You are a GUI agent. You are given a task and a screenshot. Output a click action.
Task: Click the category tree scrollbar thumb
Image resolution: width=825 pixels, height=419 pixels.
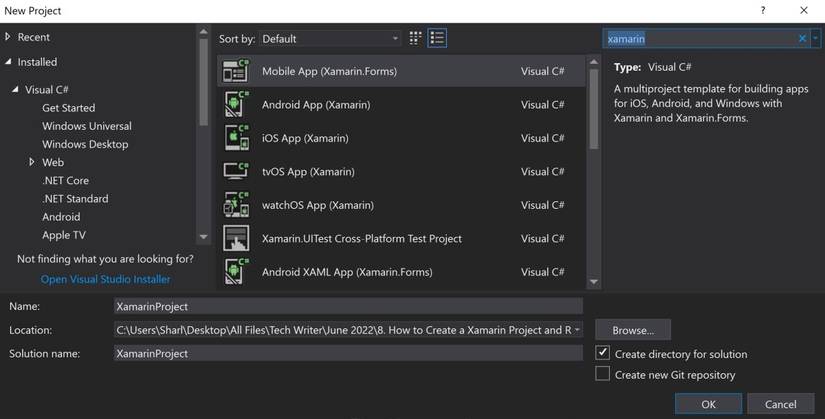(x=204, y=83)
